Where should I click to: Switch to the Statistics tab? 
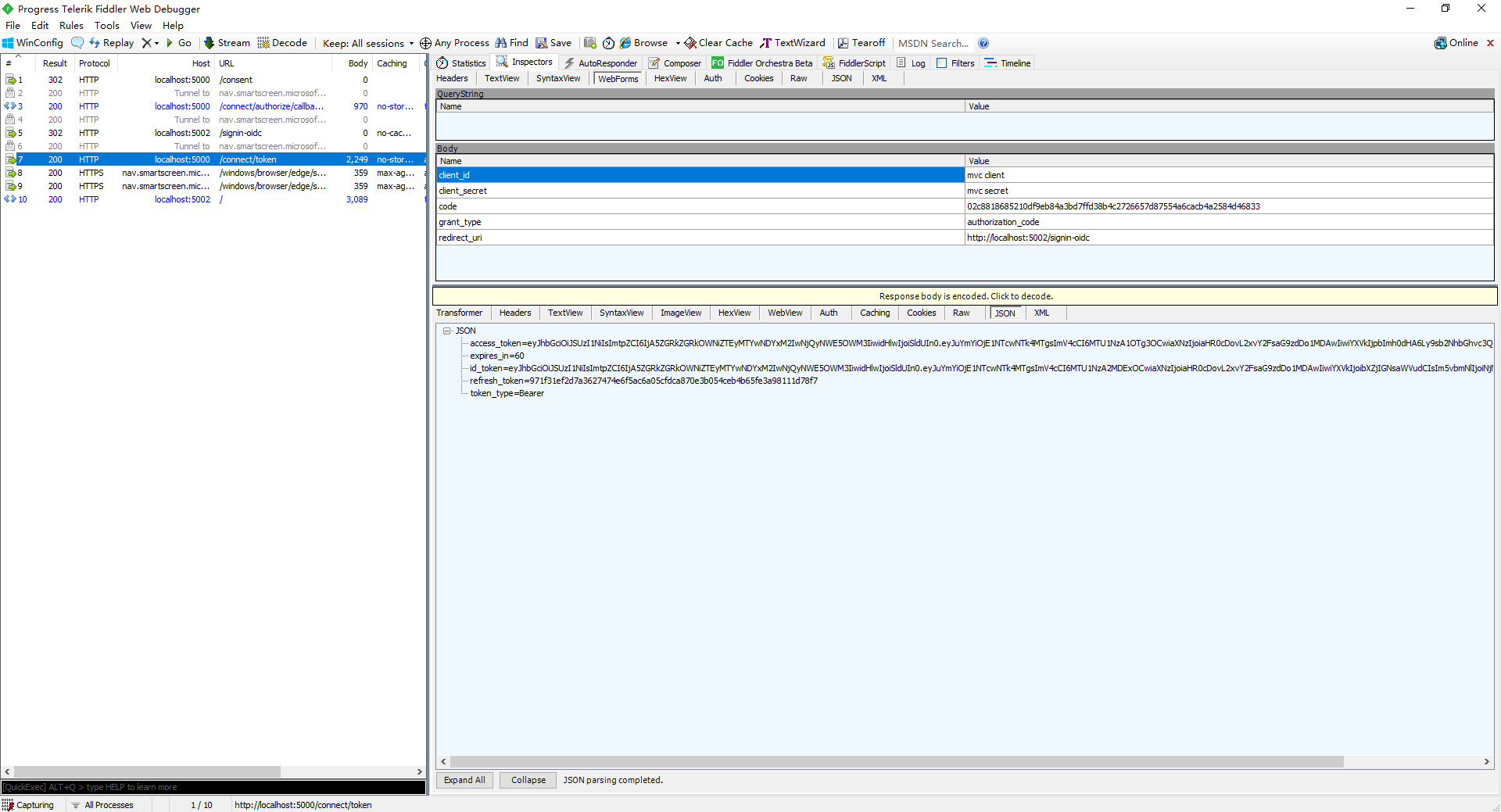tap(461, 63)
